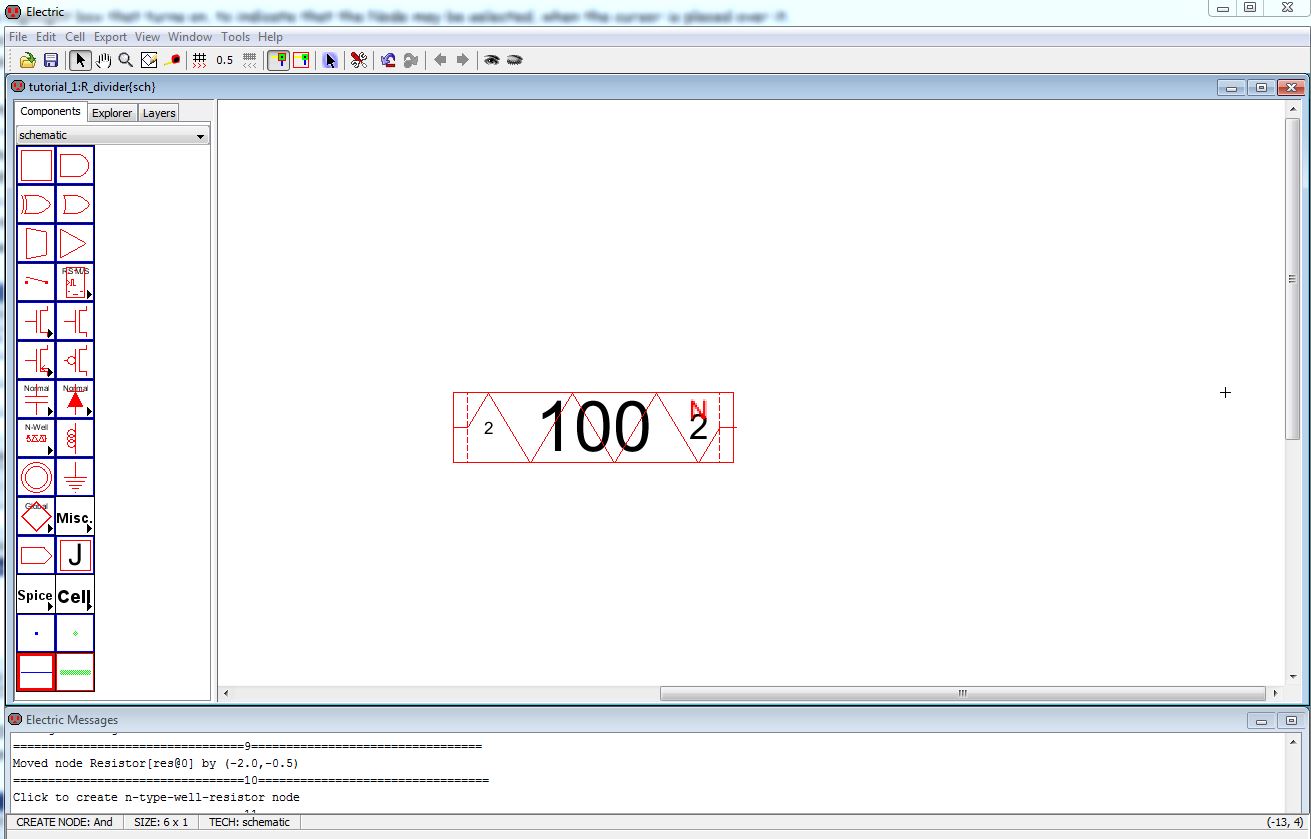Viewport: 1311px width, 839px height.
Task: Open the Tools menu
Action: click(235, 37)
